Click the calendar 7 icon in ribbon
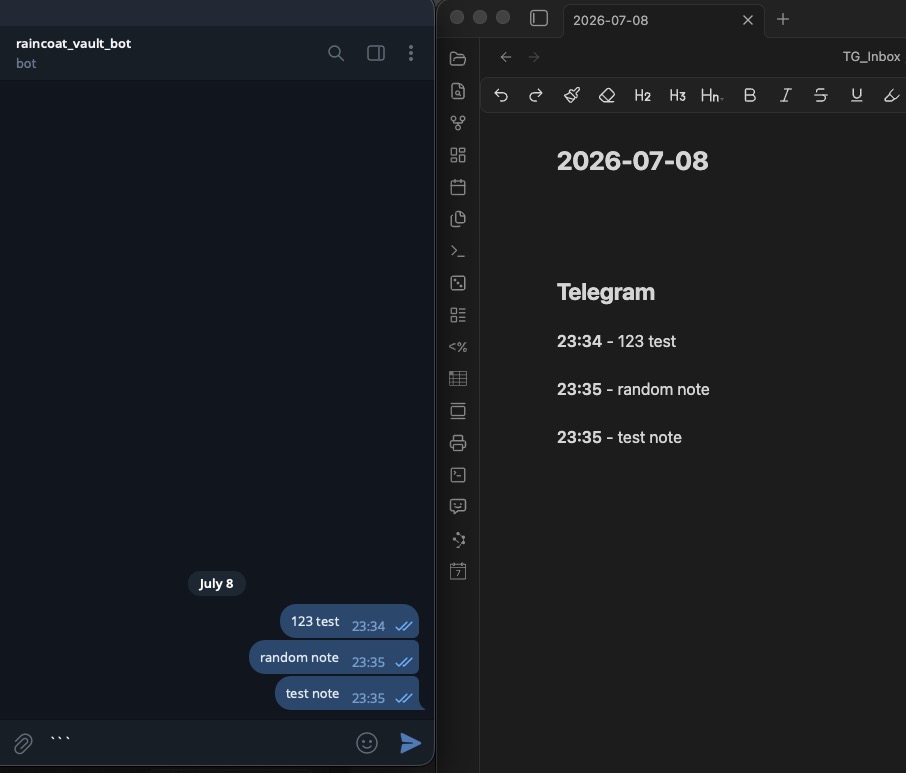The width and height of the screenshot is (906, 773). [458, 571]
